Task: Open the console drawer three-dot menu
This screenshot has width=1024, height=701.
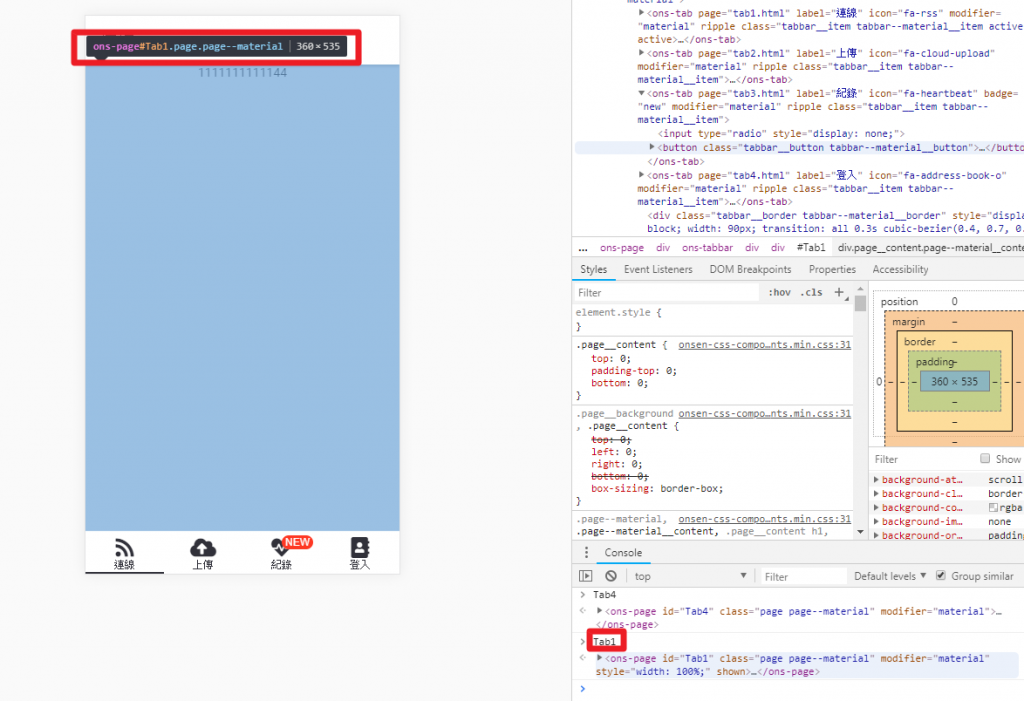Action: click(586, 553)
